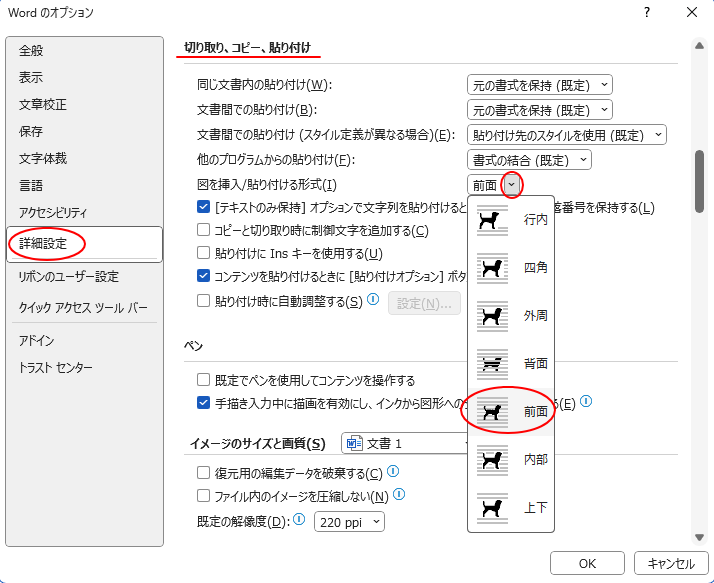Click scrollbar down arrow

click(699, 538)
